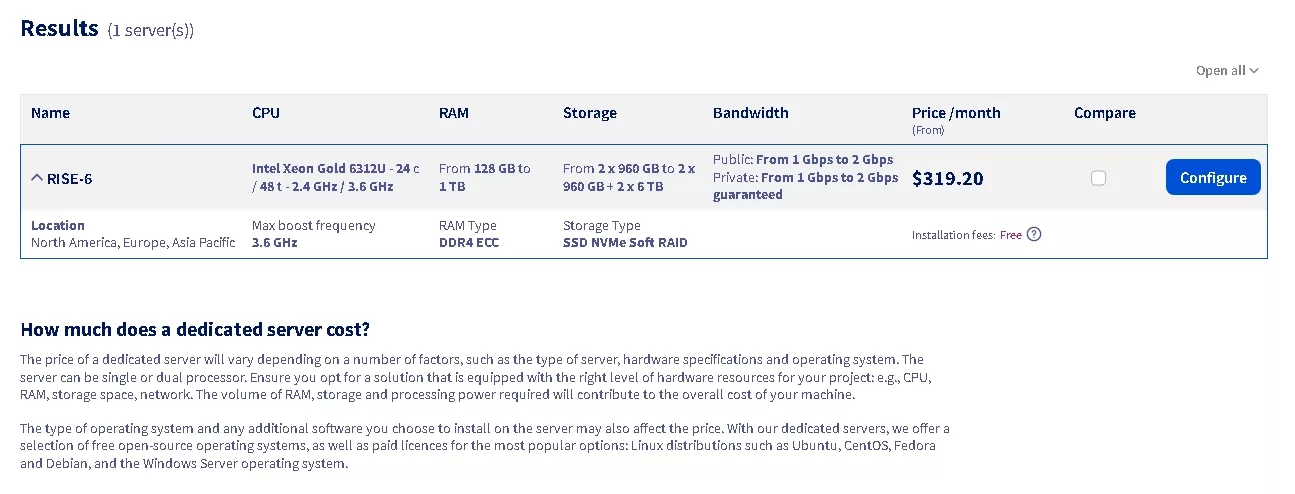Collapse the RISE-6 row using its caret
Screen dimensions: 1295x494
(x=37, y=178)
